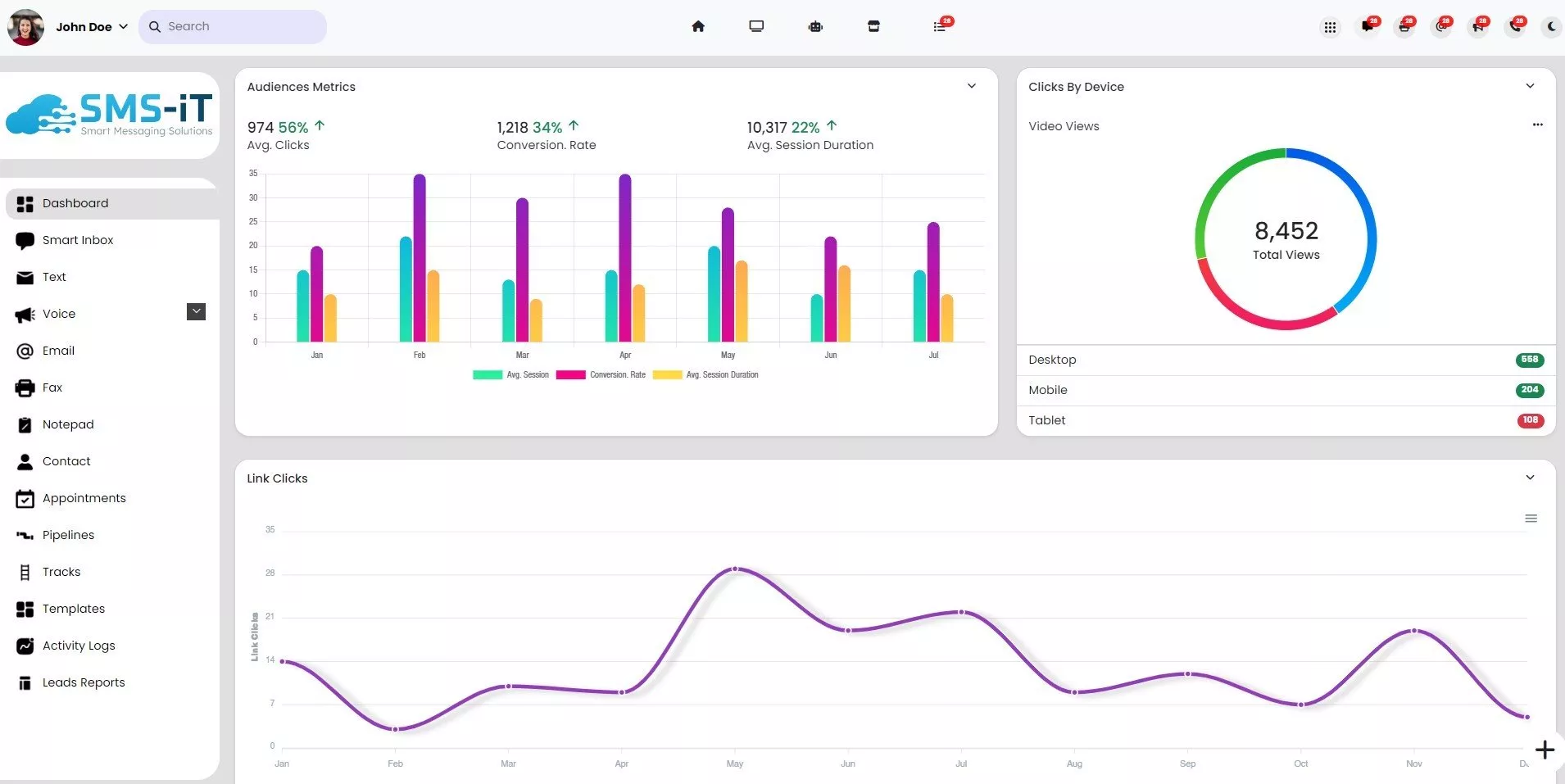Toggle dark mode with the moon icon
This screenshot has width=1565, height=784.
click(1551, 27)
